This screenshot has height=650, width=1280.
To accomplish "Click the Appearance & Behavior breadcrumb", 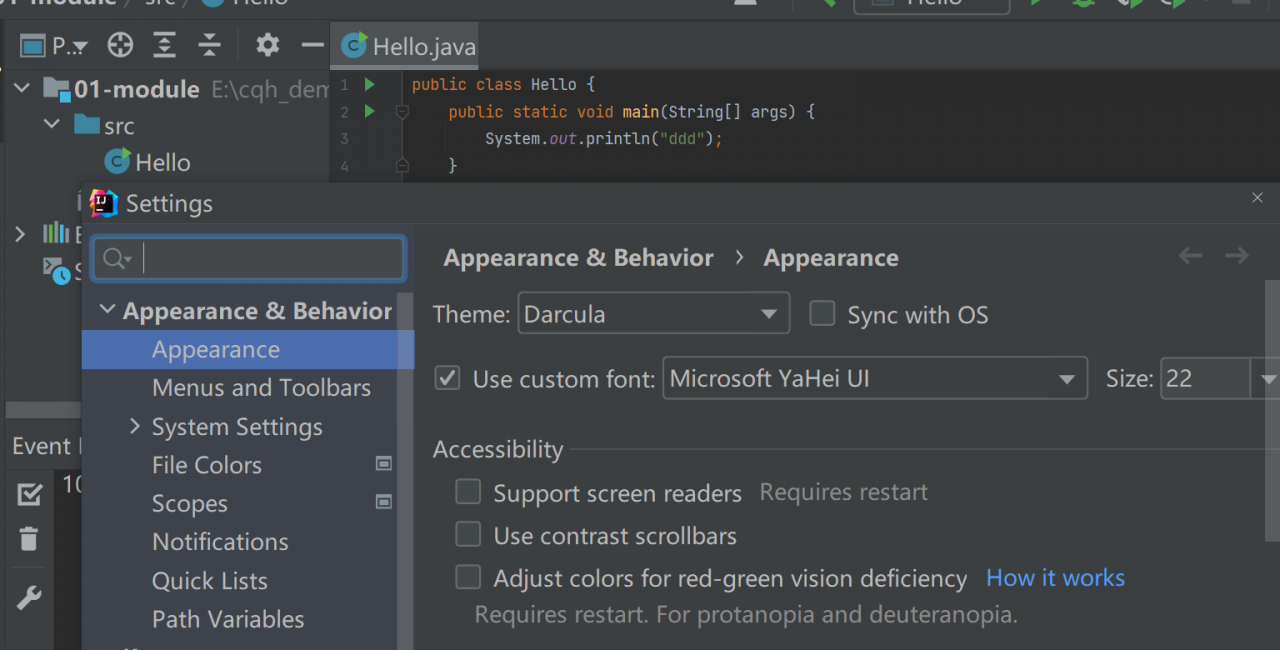I will point(579,258).
